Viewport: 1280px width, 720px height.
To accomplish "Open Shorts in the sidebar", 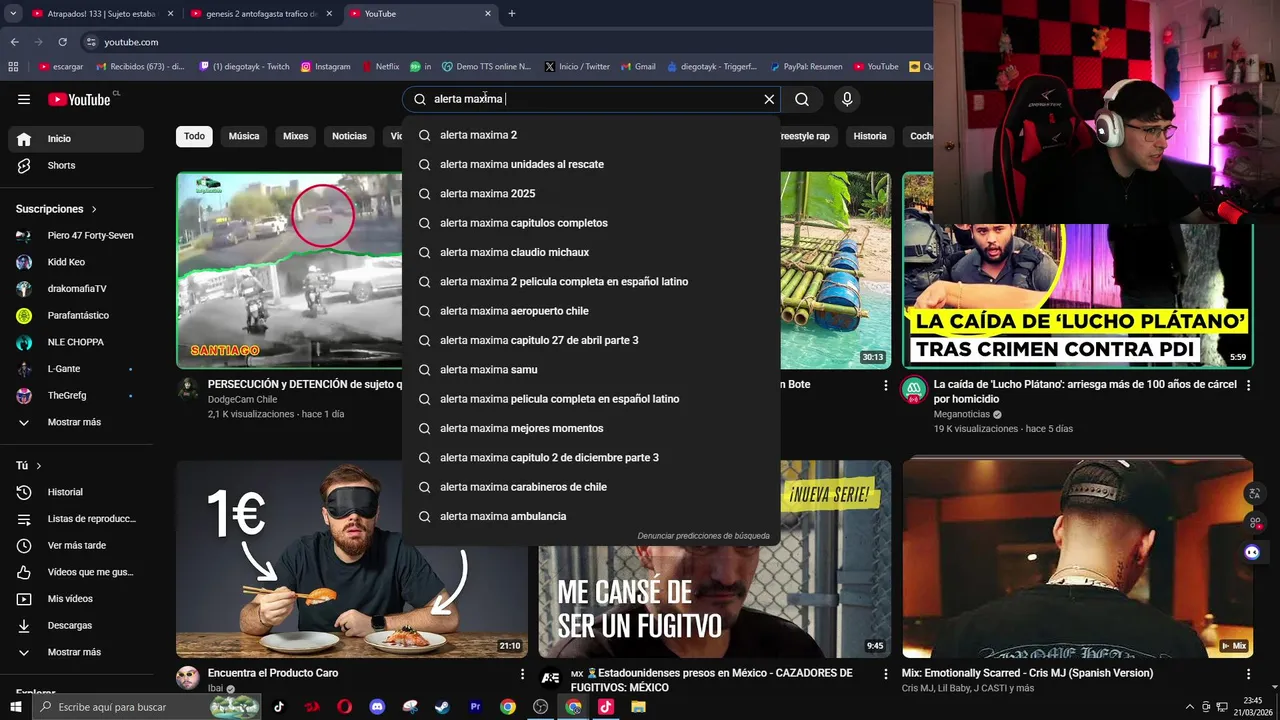I will [76, 165].
